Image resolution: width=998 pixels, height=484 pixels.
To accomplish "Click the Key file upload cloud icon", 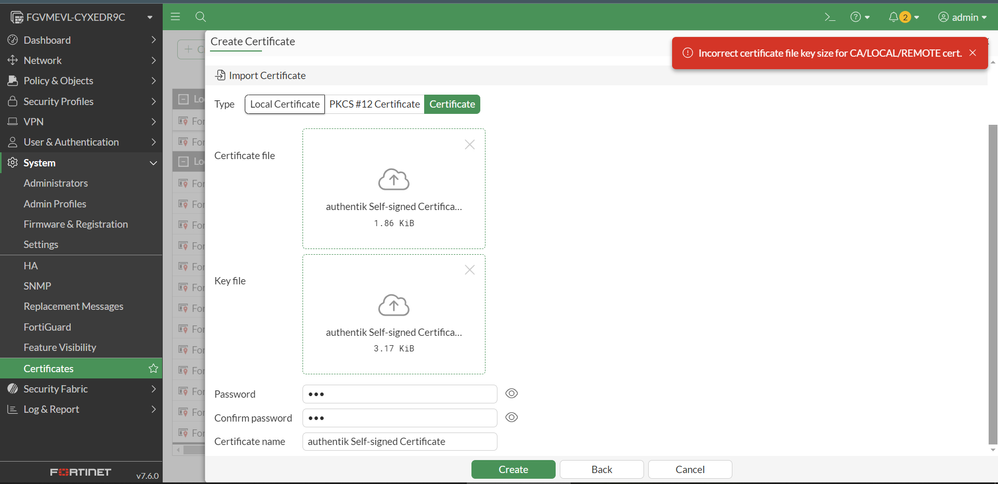I will pyautogui.click(x=394, y=306).
